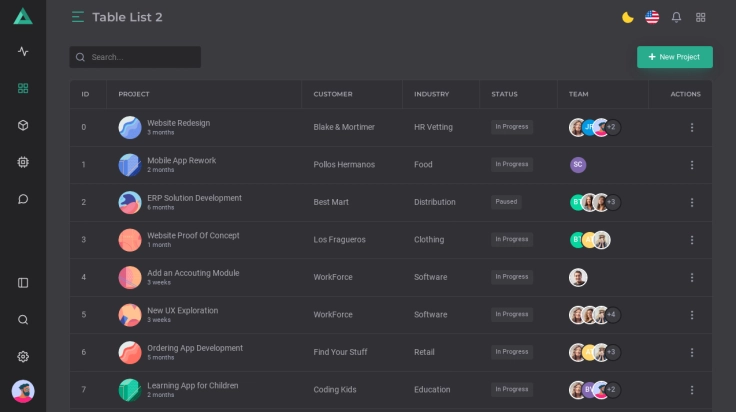Click the New Project button
736x412 pixels.
coord(674,57)
